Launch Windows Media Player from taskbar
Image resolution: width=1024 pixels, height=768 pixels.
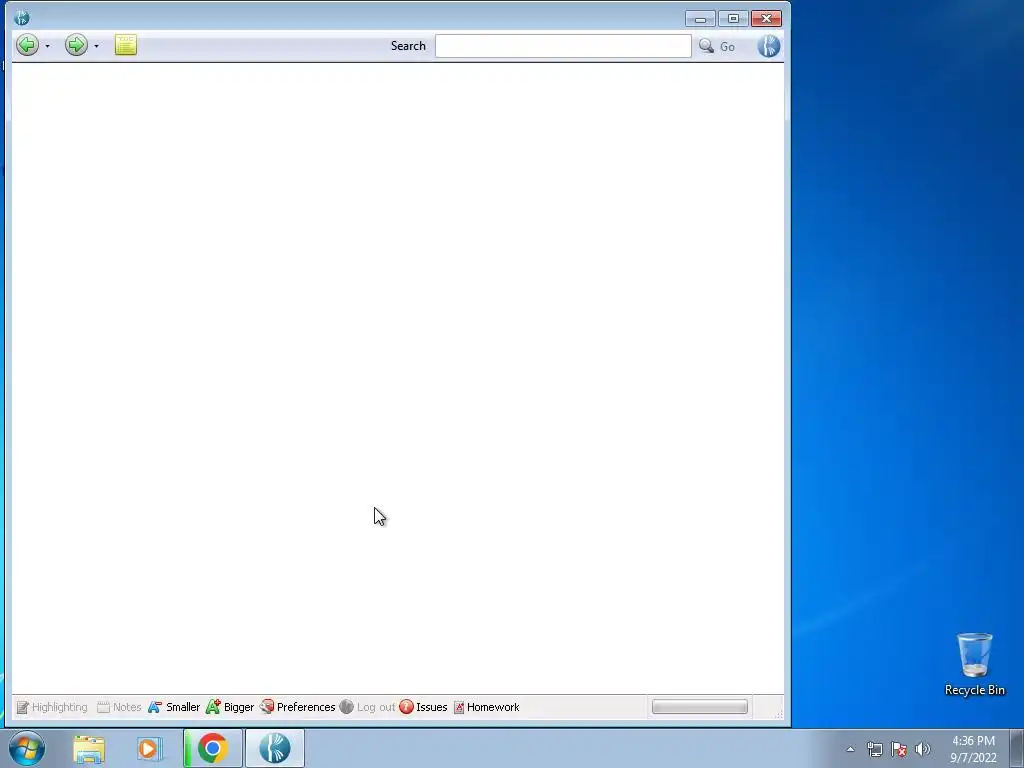point(149,749)
